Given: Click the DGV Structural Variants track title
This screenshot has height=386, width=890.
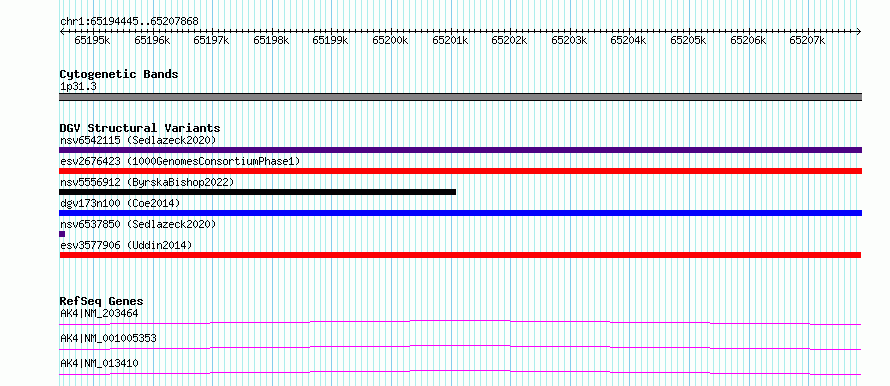Looking at the screenshot, I should tap(140, 128).
